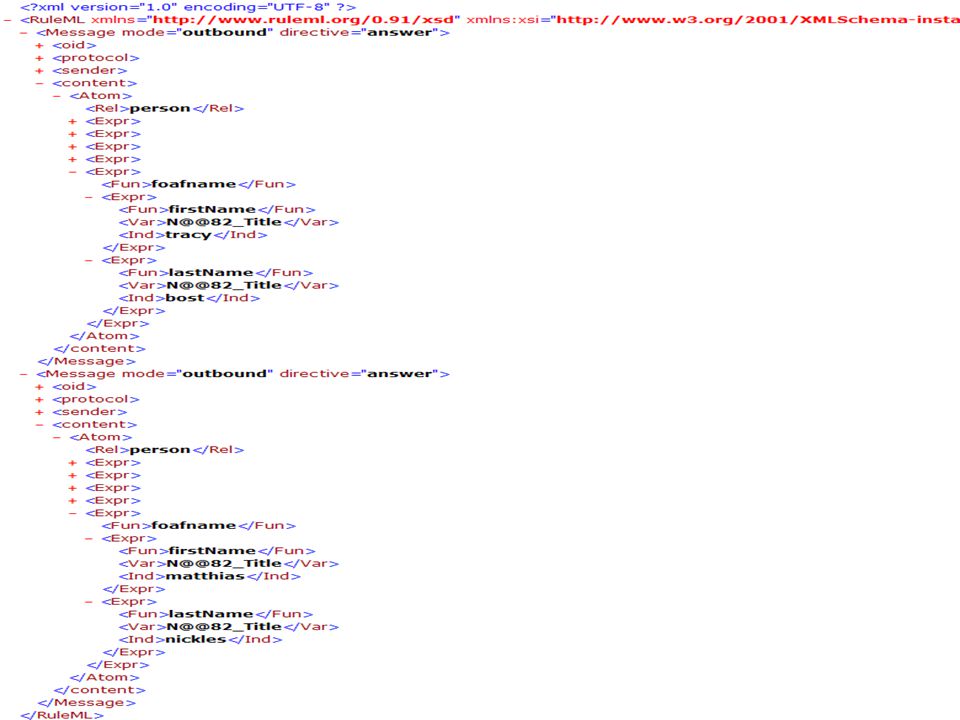Screen dimensions: 960x720
Task: Expand the fourth collapsed Expr in second Message
Action: coord(72,501)
